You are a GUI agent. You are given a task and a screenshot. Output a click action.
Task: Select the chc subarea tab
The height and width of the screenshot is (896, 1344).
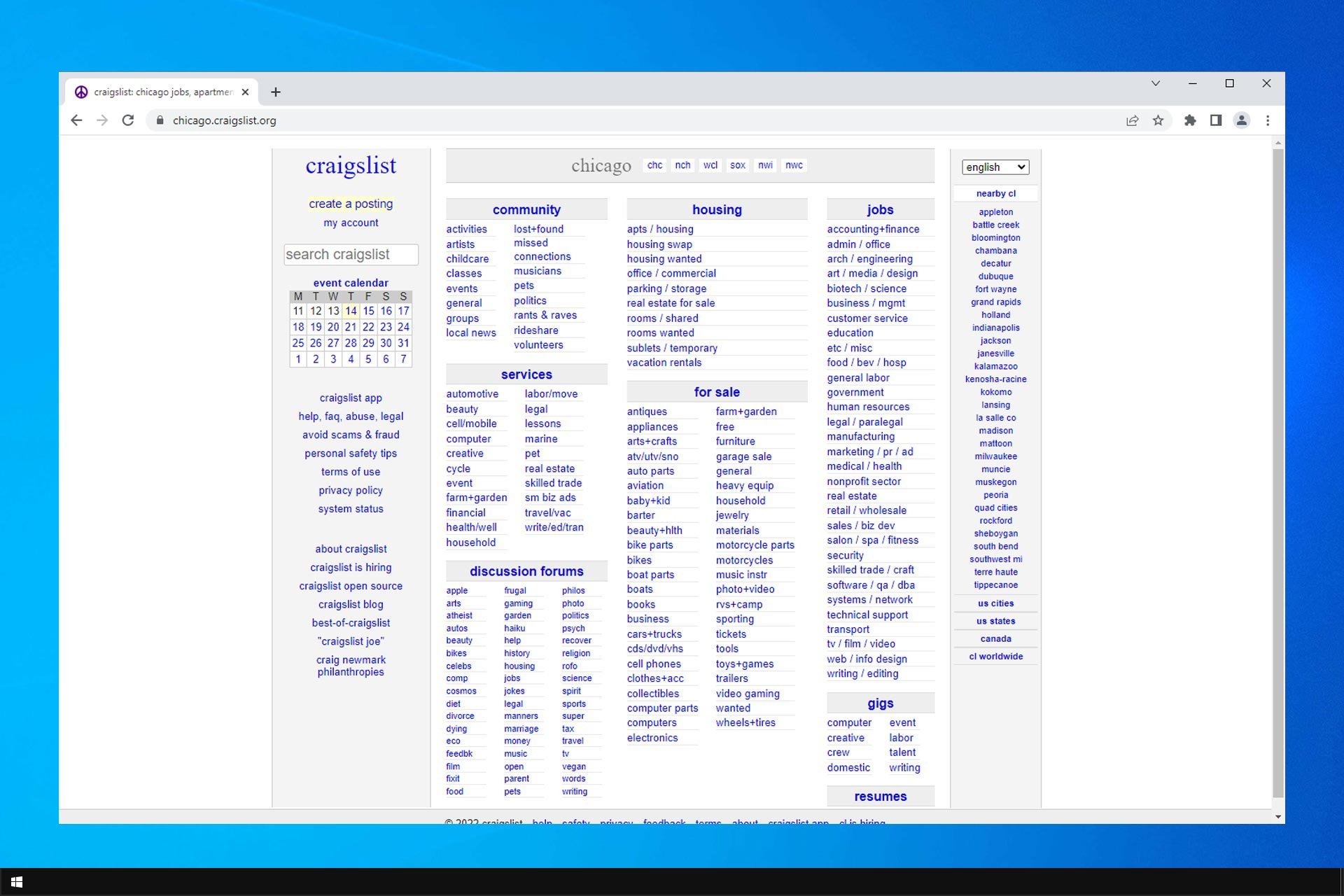coord(654,165)
